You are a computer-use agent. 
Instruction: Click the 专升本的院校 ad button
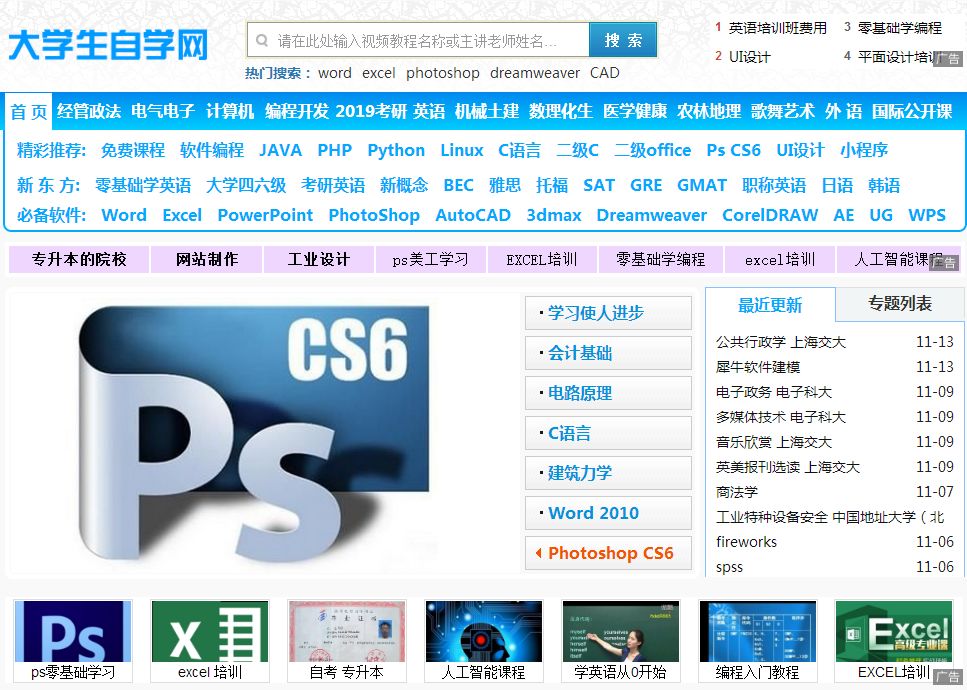[79, 260]
